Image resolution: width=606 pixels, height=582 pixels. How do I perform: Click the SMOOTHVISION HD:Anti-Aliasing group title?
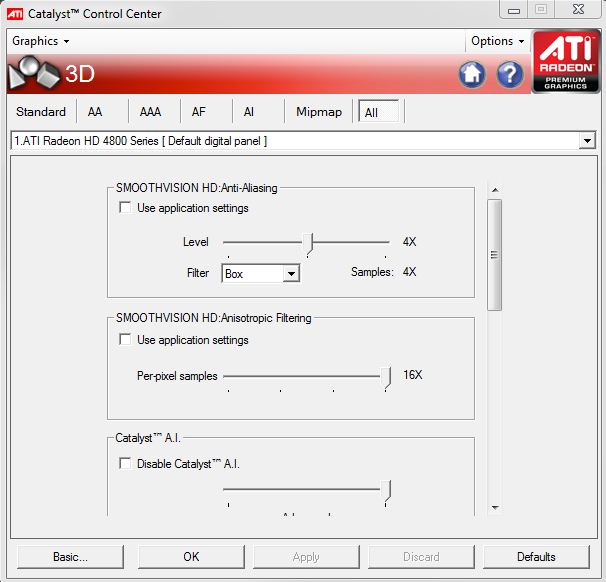(197, 188)
